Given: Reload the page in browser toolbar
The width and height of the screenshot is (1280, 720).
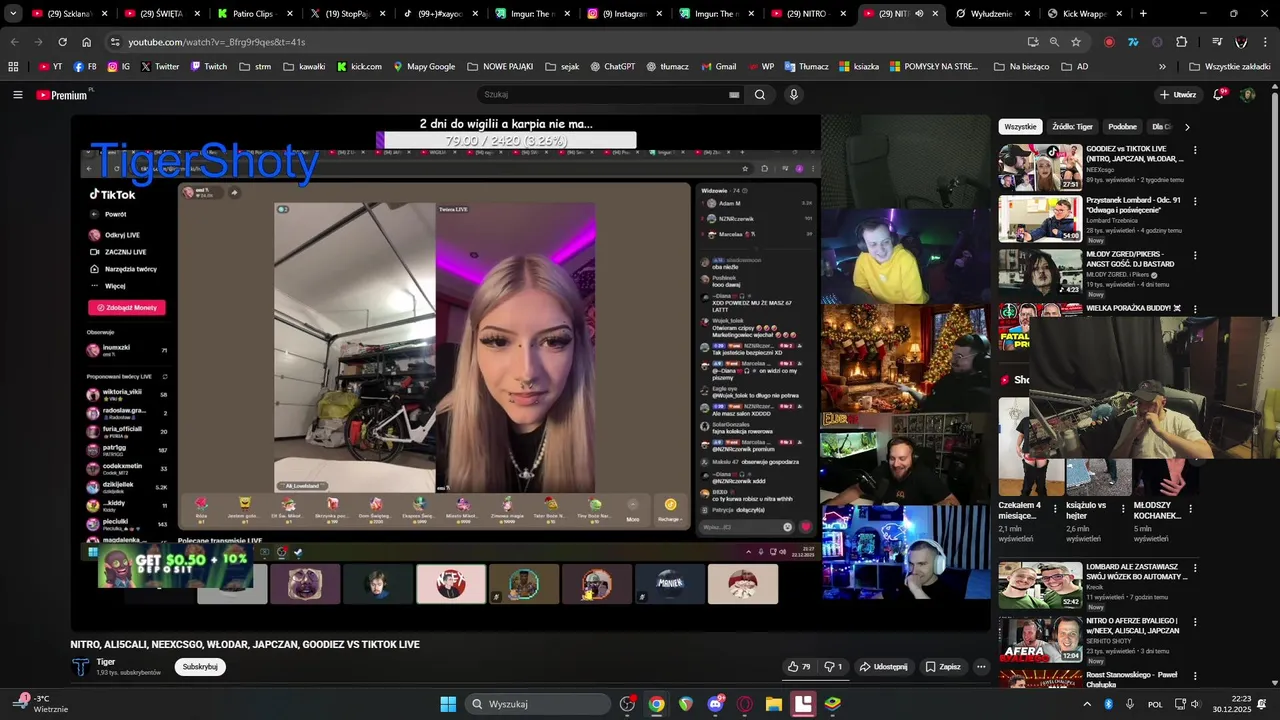Looking at the screenshot, I should pyautogui.click(x=62, y=42).
